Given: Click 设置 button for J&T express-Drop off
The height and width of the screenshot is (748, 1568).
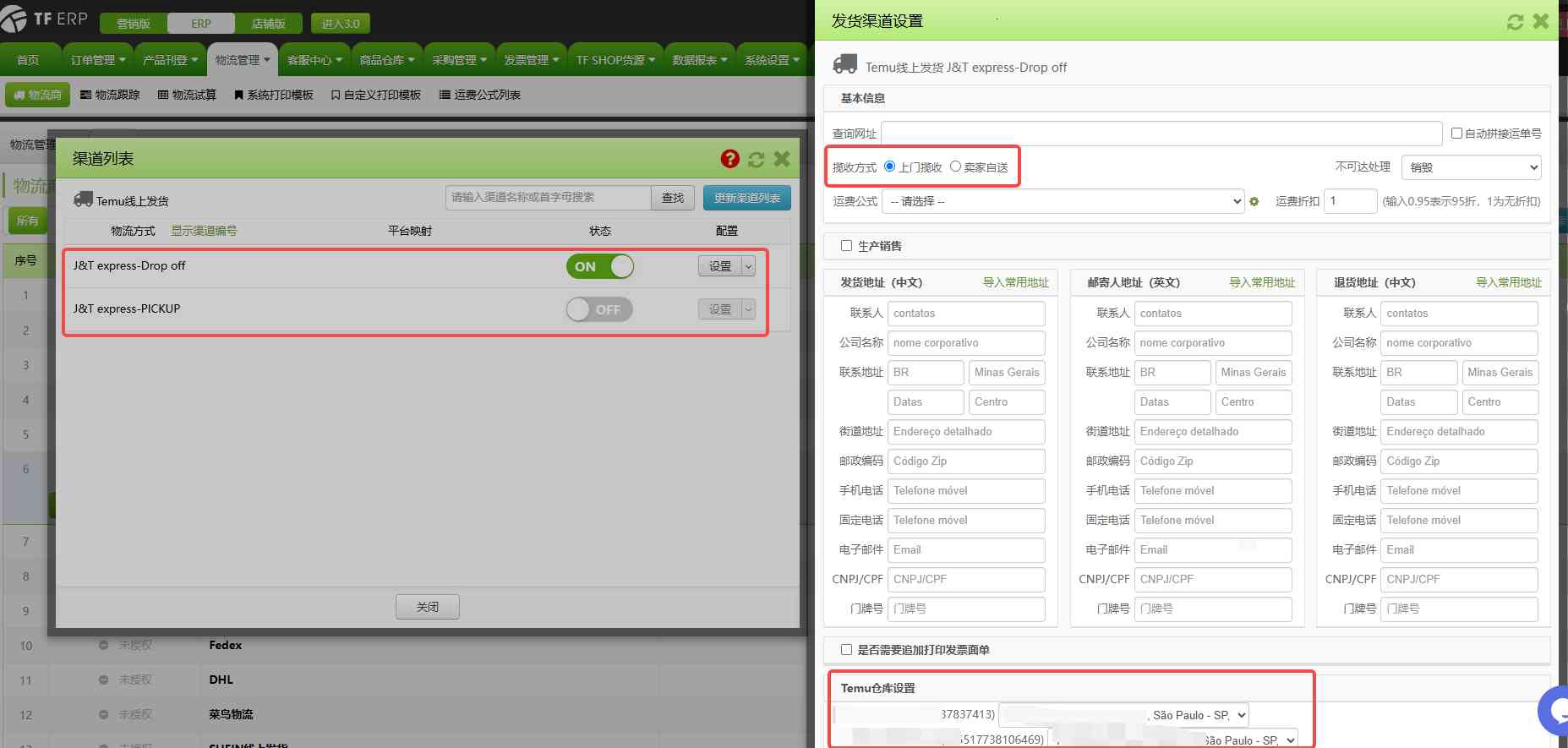Looking at the screenshot, I should (720, 266).
